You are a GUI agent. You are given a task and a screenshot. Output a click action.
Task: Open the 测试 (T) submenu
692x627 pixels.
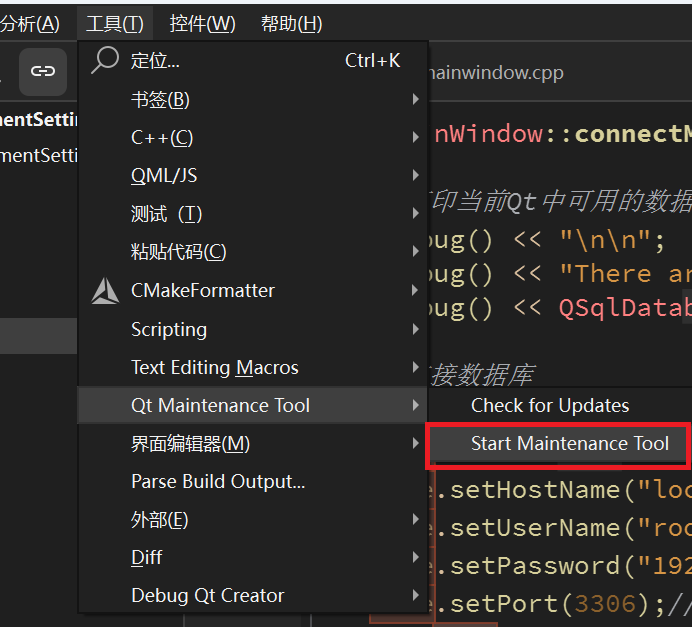252,214
